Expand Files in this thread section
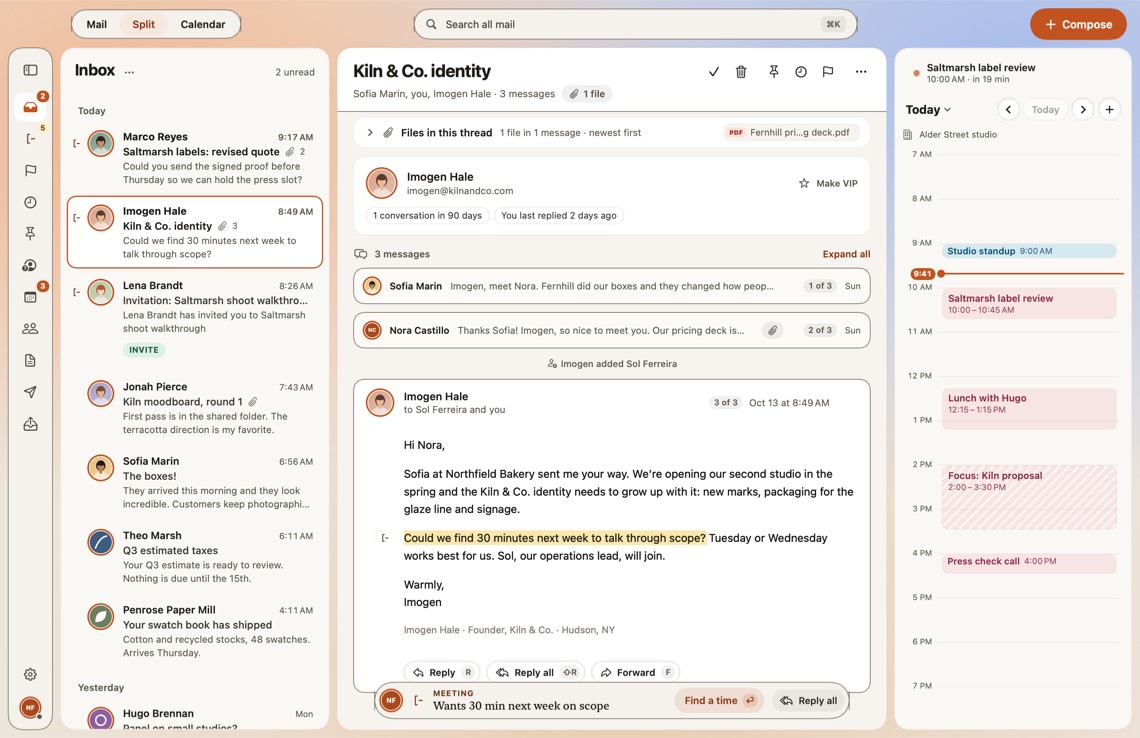Image resolution: width=1140 pixels, height=738 pixels. [369, 132]
